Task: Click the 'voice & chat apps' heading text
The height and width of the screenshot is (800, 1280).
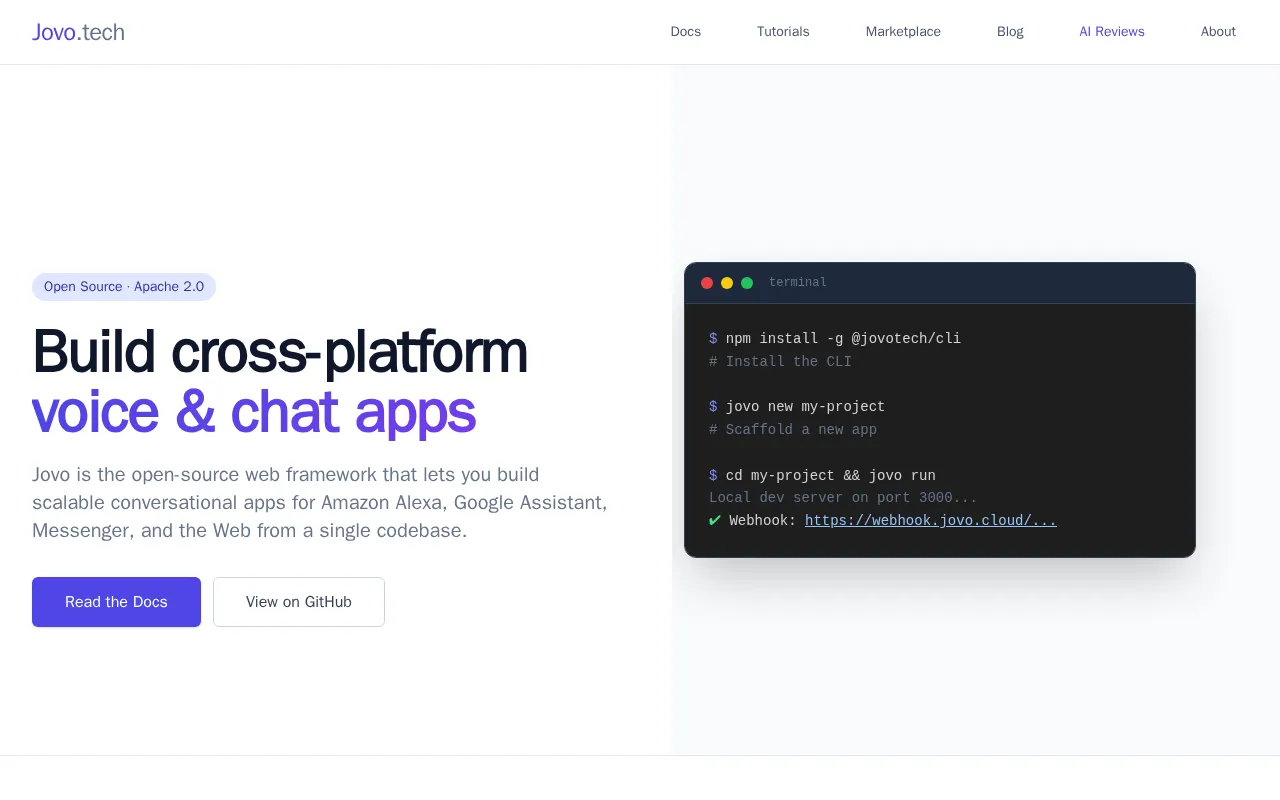Action: pyautogui.click(x=254, y=412)
